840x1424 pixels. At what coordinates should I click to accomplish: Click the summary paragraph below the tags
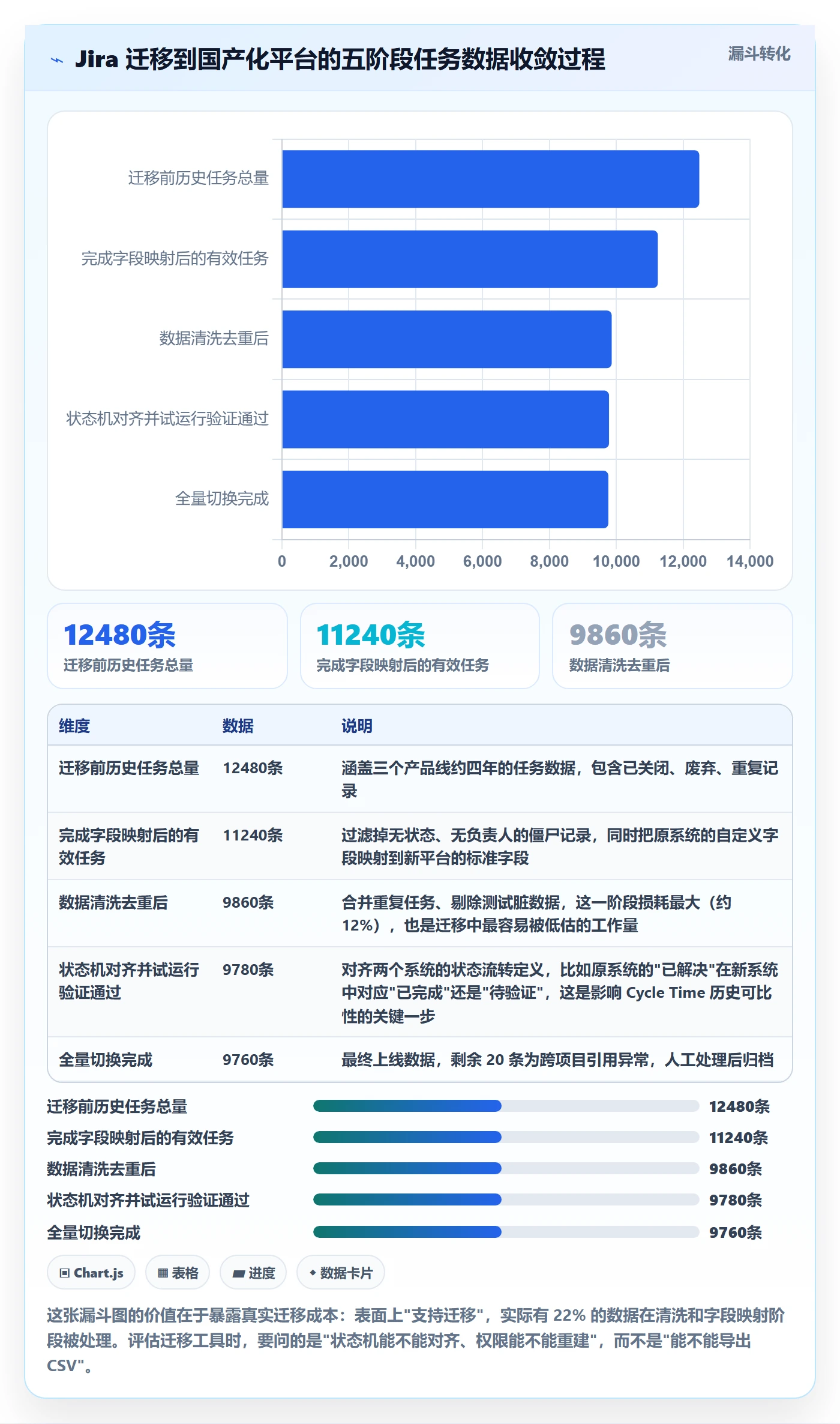(416, 1341)
